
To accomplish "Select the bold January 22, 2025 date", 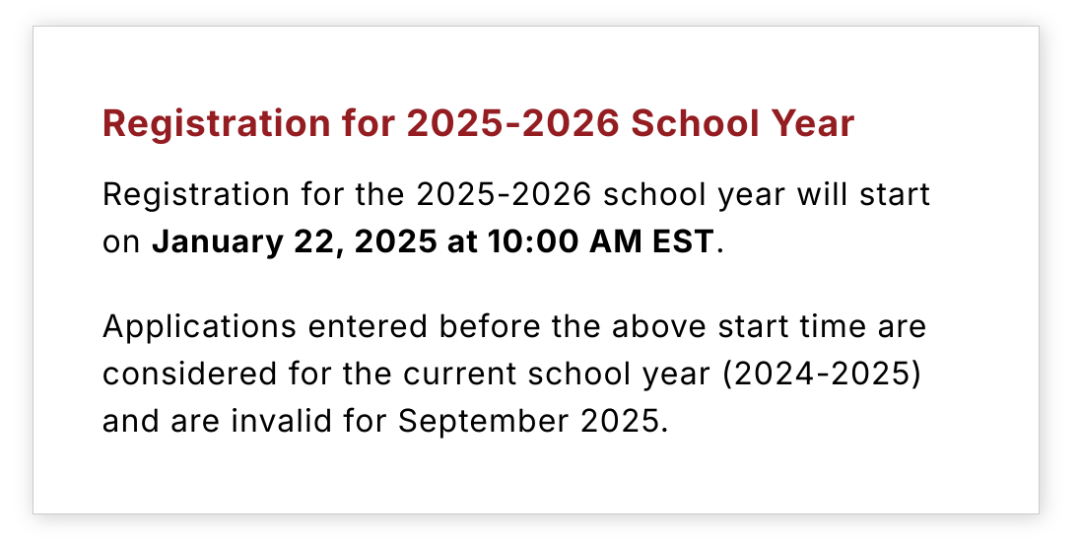I will 294,242.
